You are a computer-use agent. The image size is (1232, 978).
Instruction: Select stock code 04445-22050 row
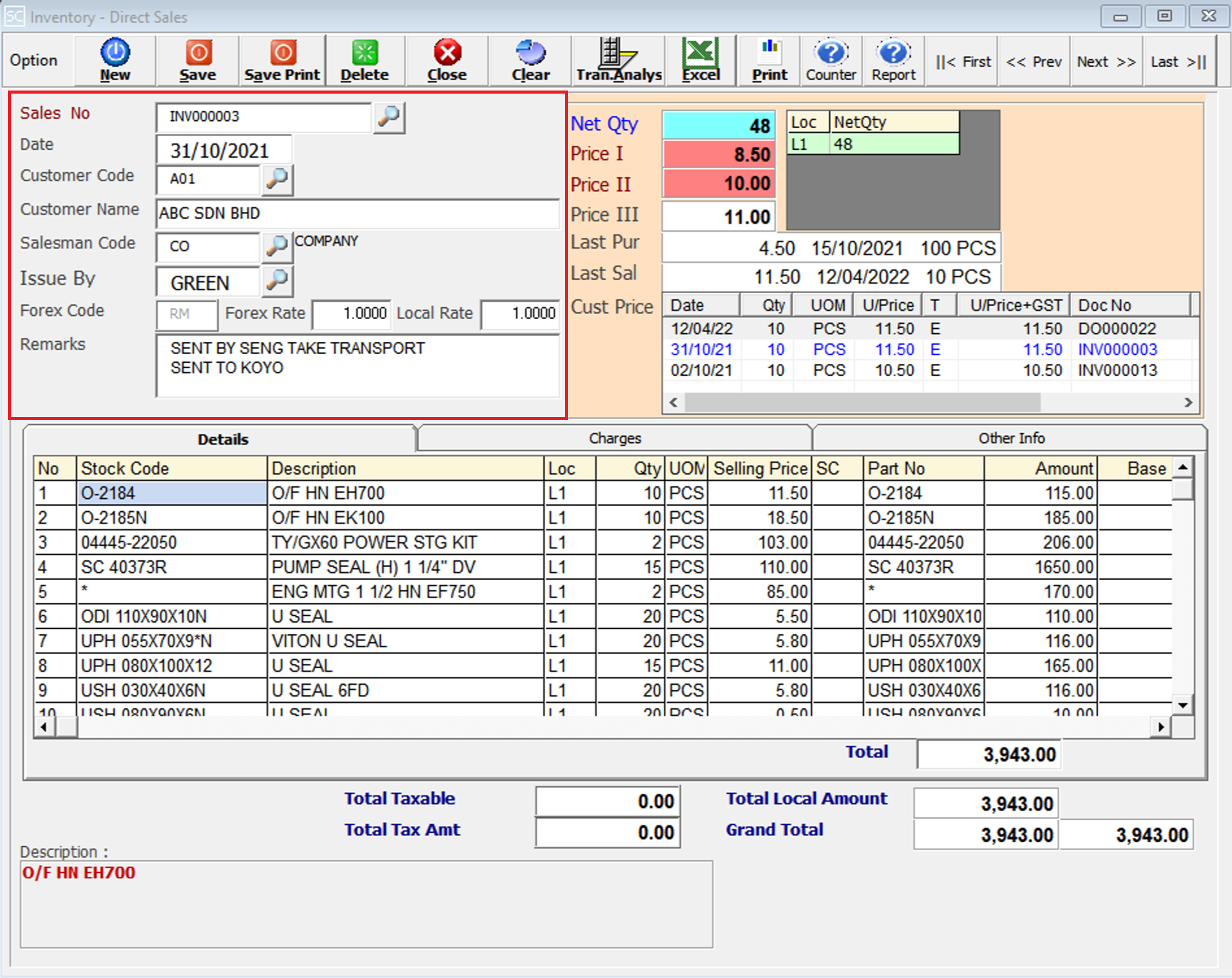tap(172, 543)
